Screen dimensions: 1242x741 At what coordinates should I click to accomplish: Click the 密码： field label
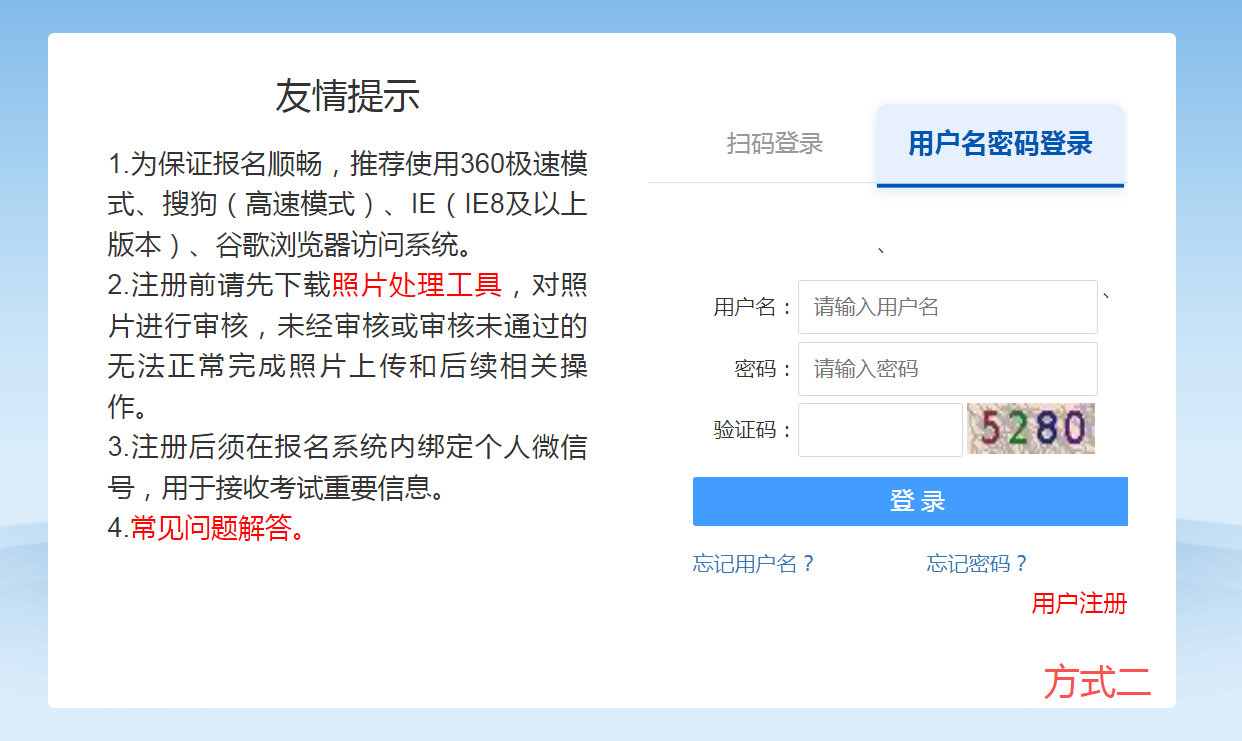(763, 369)
